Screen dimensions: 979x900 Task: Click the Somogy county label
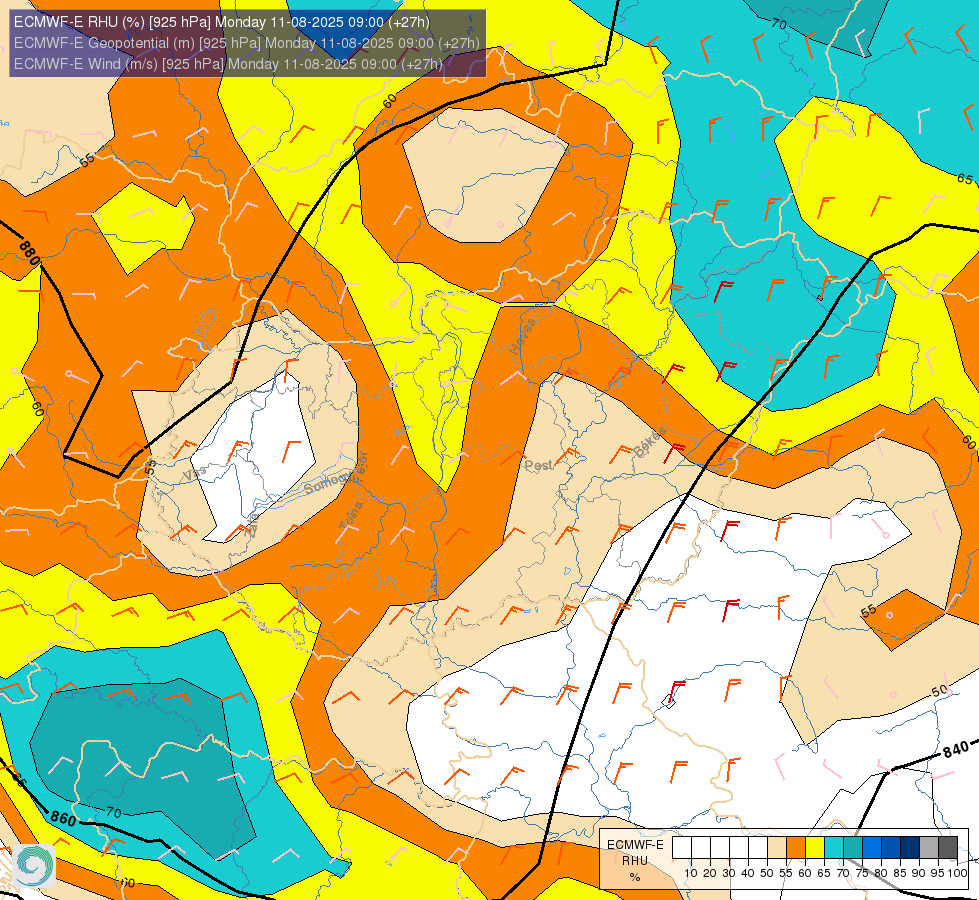click(x=326, y=483)
